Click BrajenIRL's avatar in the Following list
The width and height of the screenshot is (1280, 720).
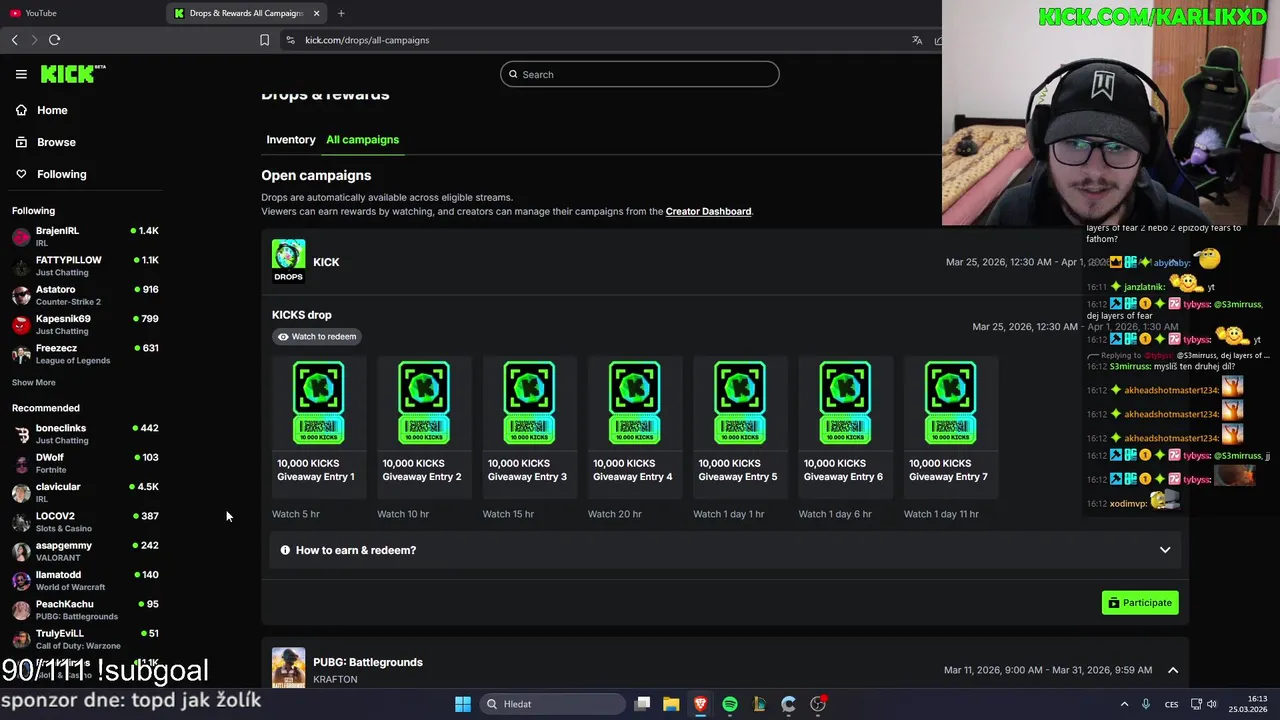21,237
